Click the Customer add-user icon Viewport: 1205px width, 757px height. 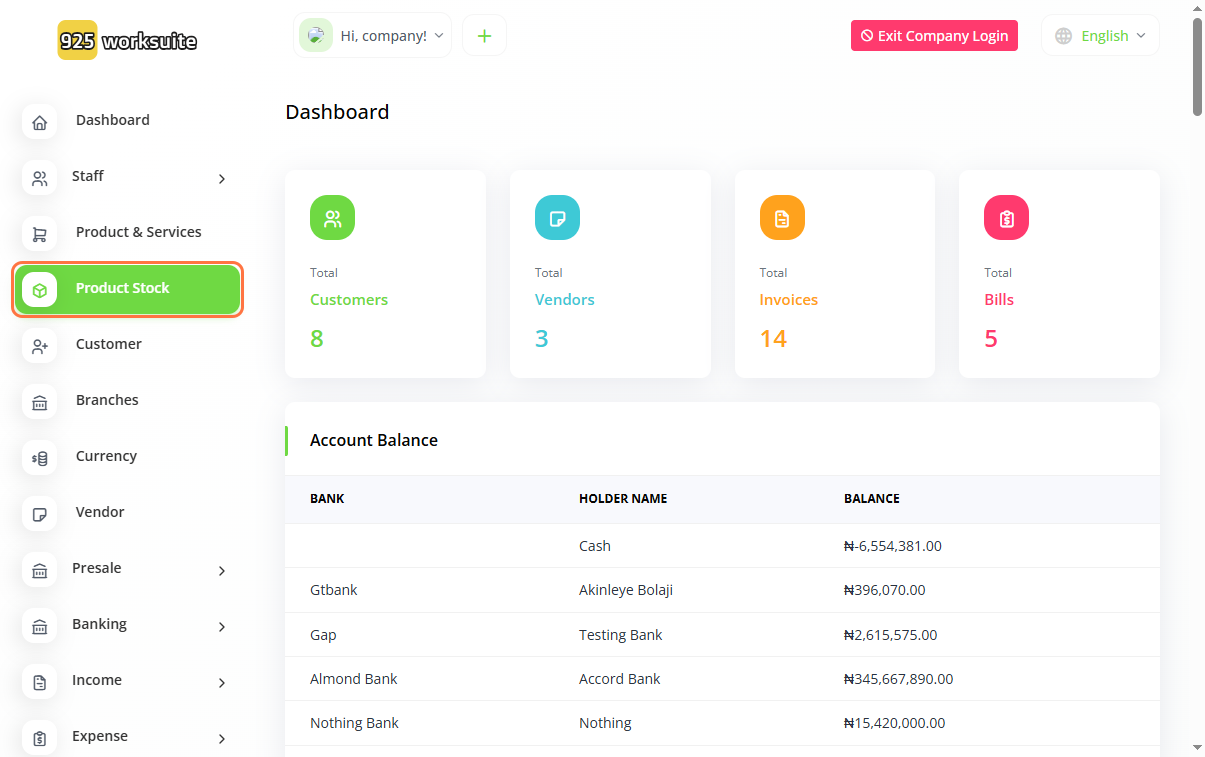(x=39, y=347)
